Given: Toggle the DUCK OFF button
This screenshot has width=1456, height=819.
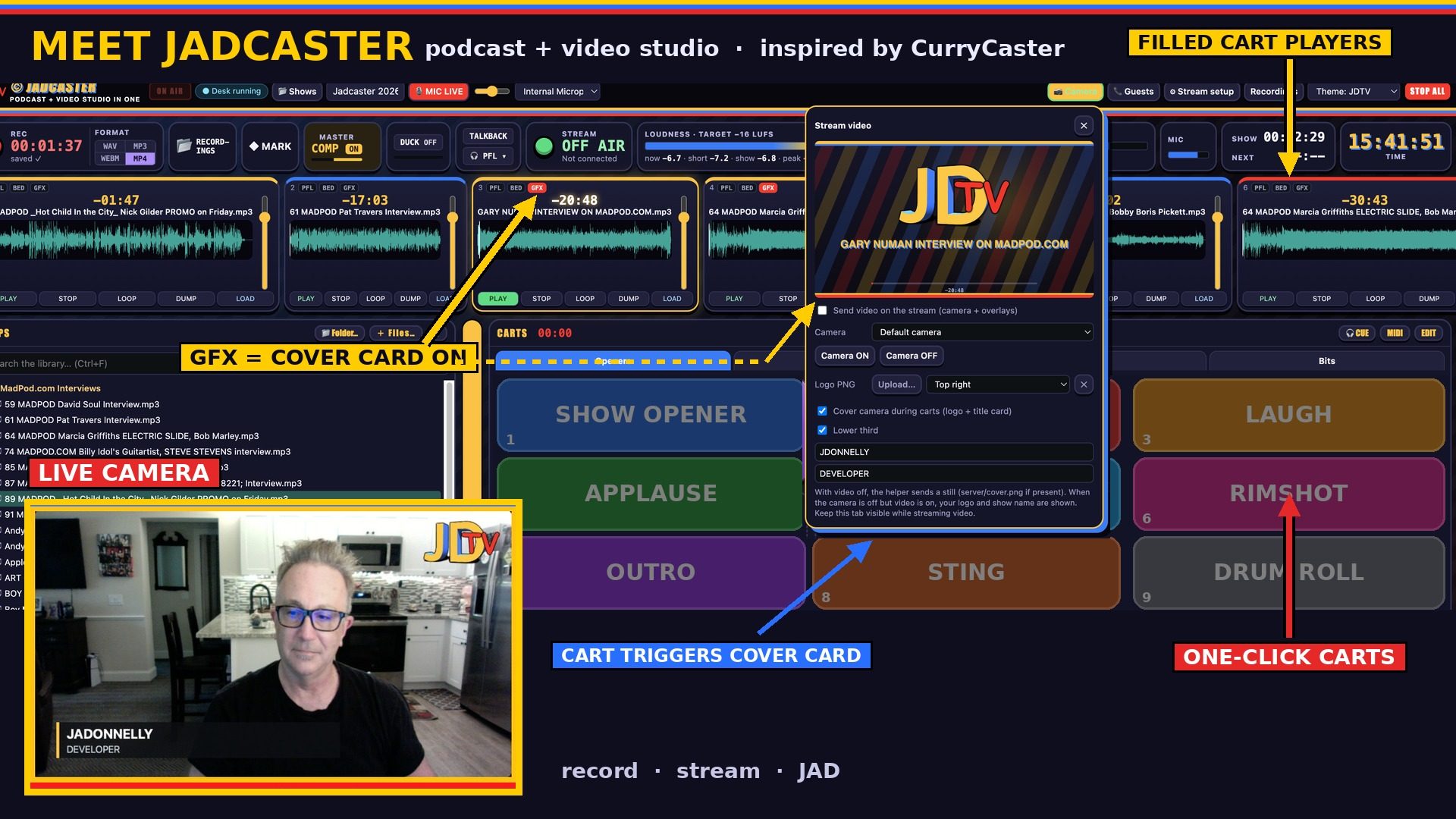Looking at the screenshot, I should pos(418,142).
